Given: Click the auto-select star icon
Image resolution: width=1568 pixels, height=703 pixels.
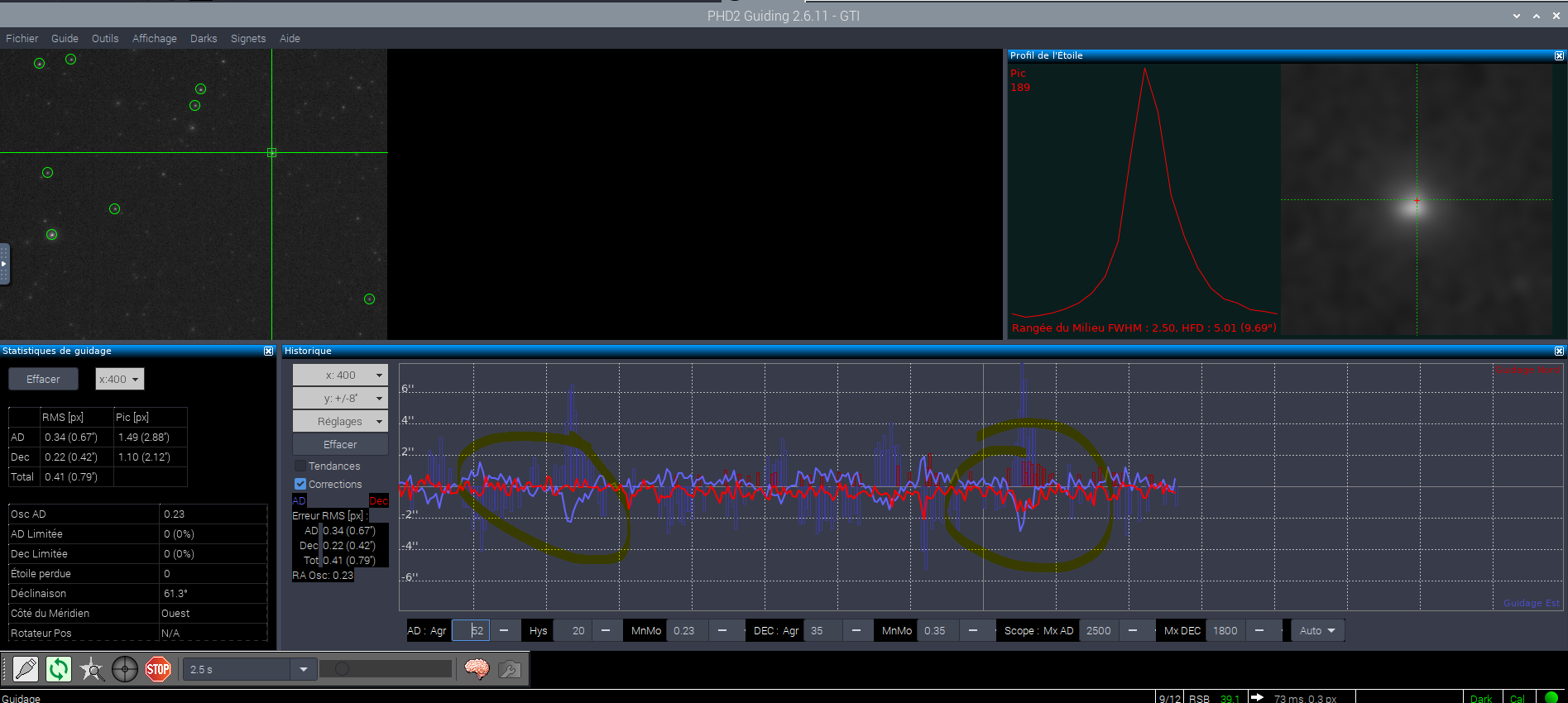Looking at the screenshot, I should (92, 668).
